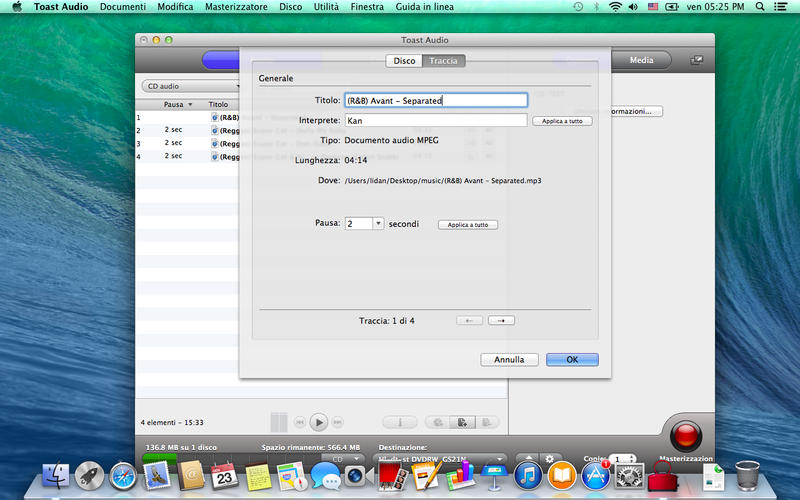The height and width of the screenshot is (500, 800).
Task: Open the Destinazione recorder dropdown
Action: click(442, 459)
